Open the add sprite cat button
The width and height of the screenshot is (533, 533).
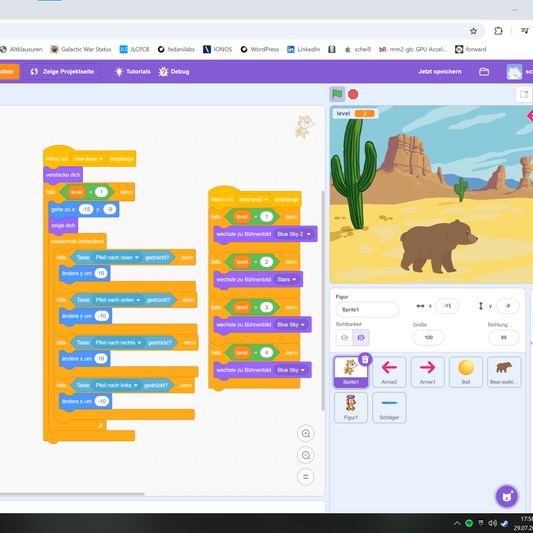coord(506,496)
